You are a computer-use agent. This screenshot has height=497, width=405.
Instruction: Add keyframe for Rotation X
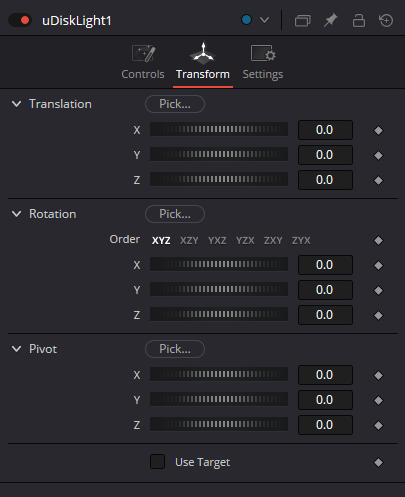378,265
